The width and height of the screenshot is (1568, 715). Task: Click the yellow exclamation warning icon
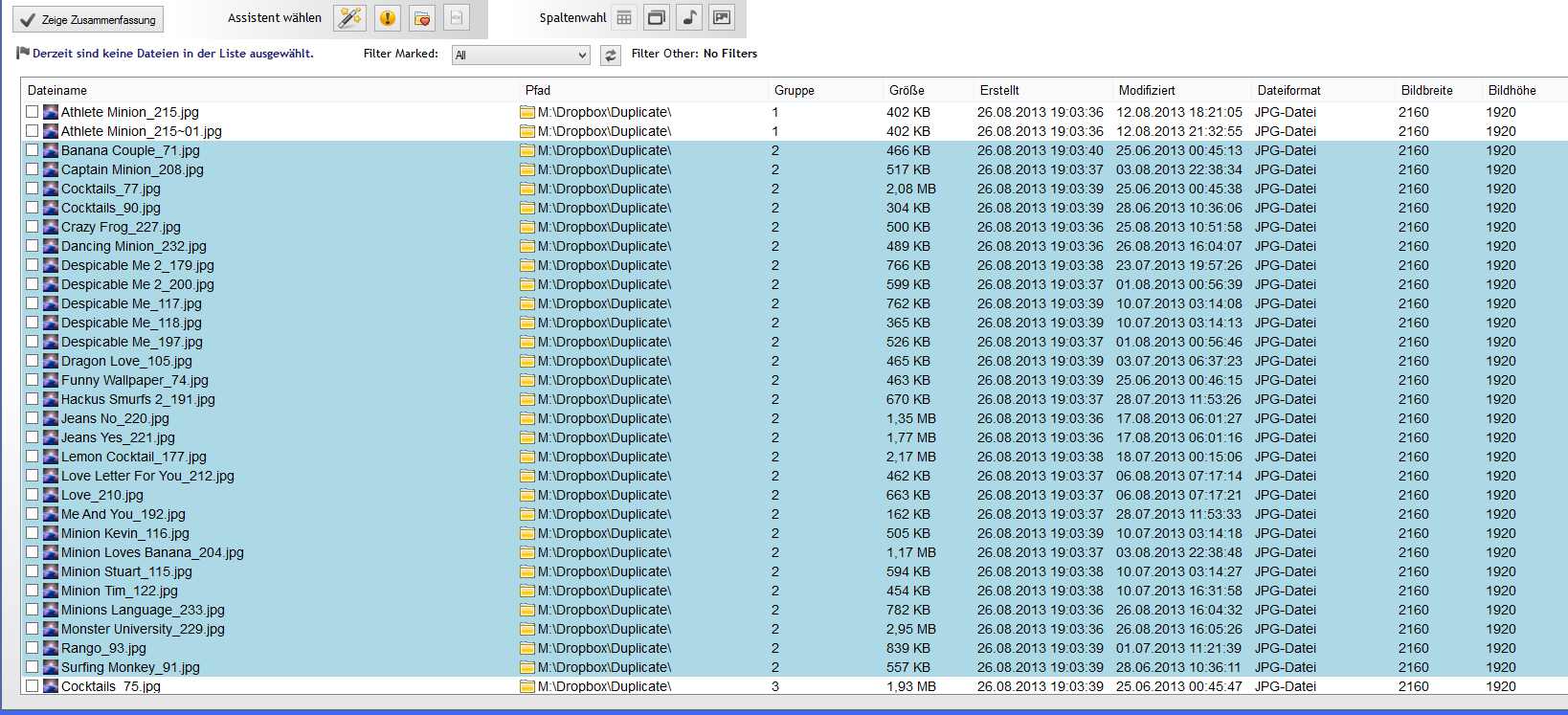387,18
